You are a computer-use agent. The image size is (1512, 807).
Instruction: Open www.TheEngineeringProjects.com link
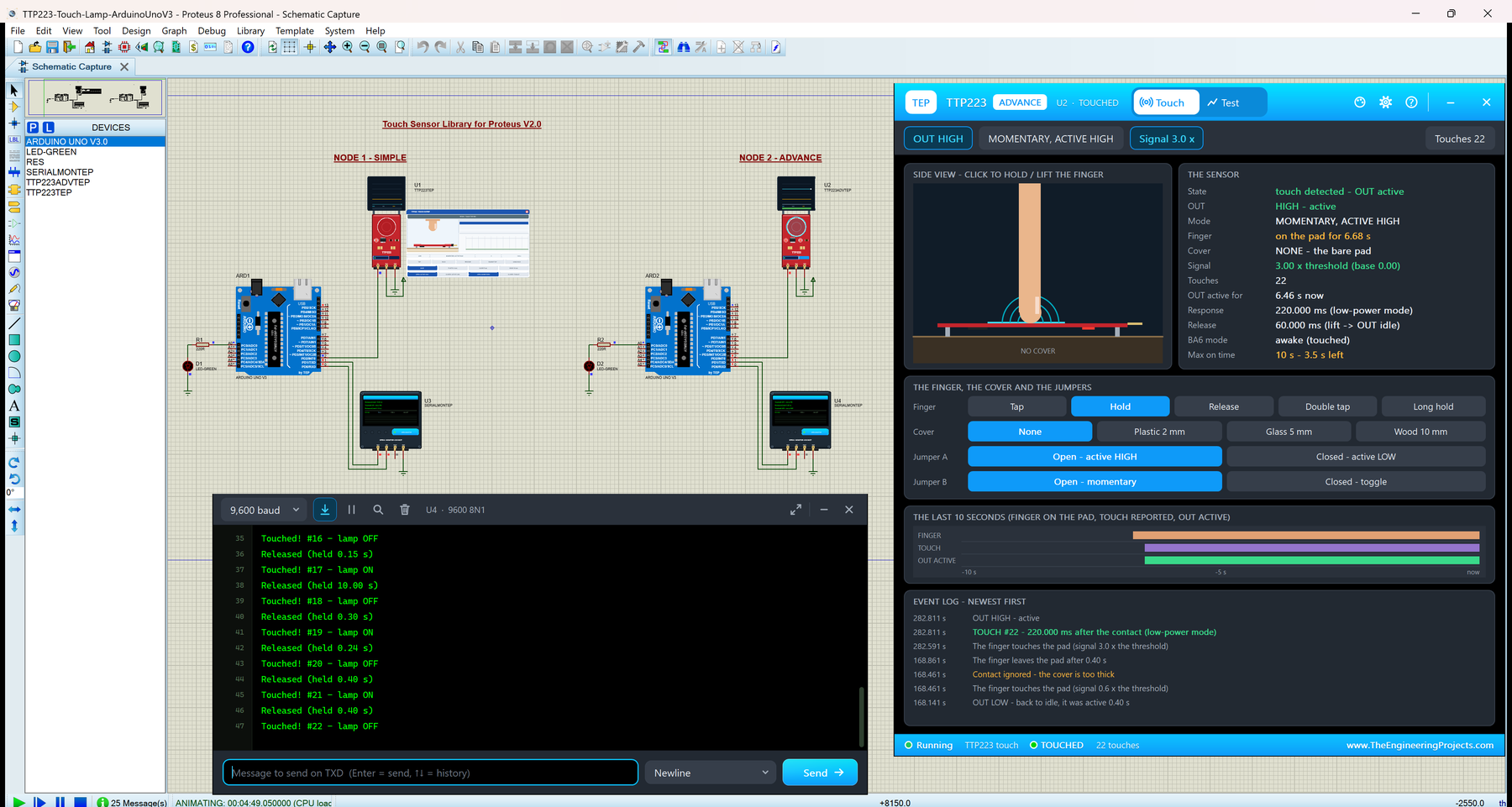pos(1420,745)
